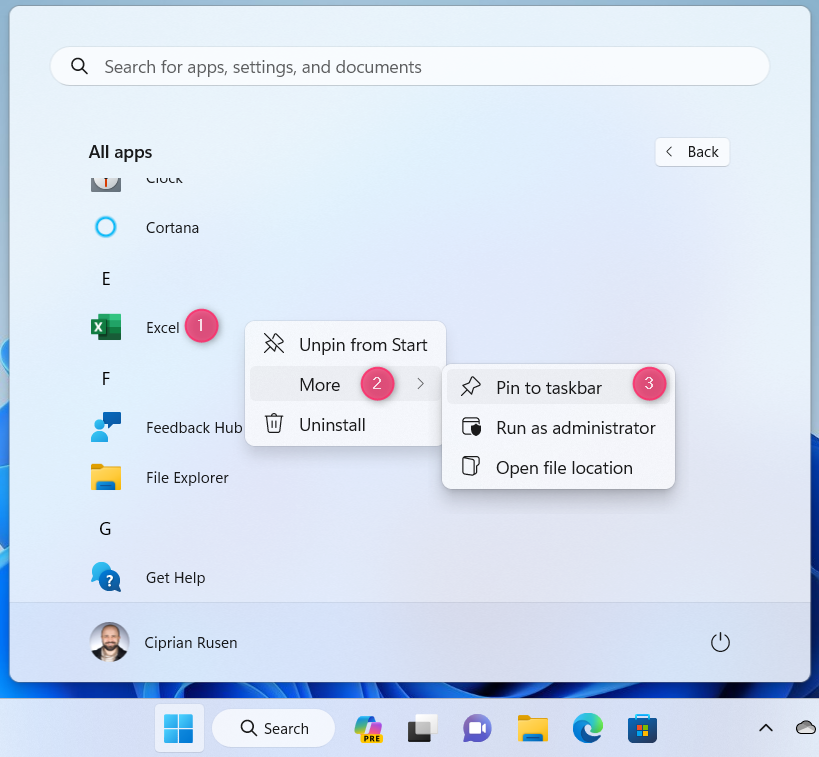Focus the Search for apps input field
The height and width of the screenshot is (757, 819).
pos(410,66)
